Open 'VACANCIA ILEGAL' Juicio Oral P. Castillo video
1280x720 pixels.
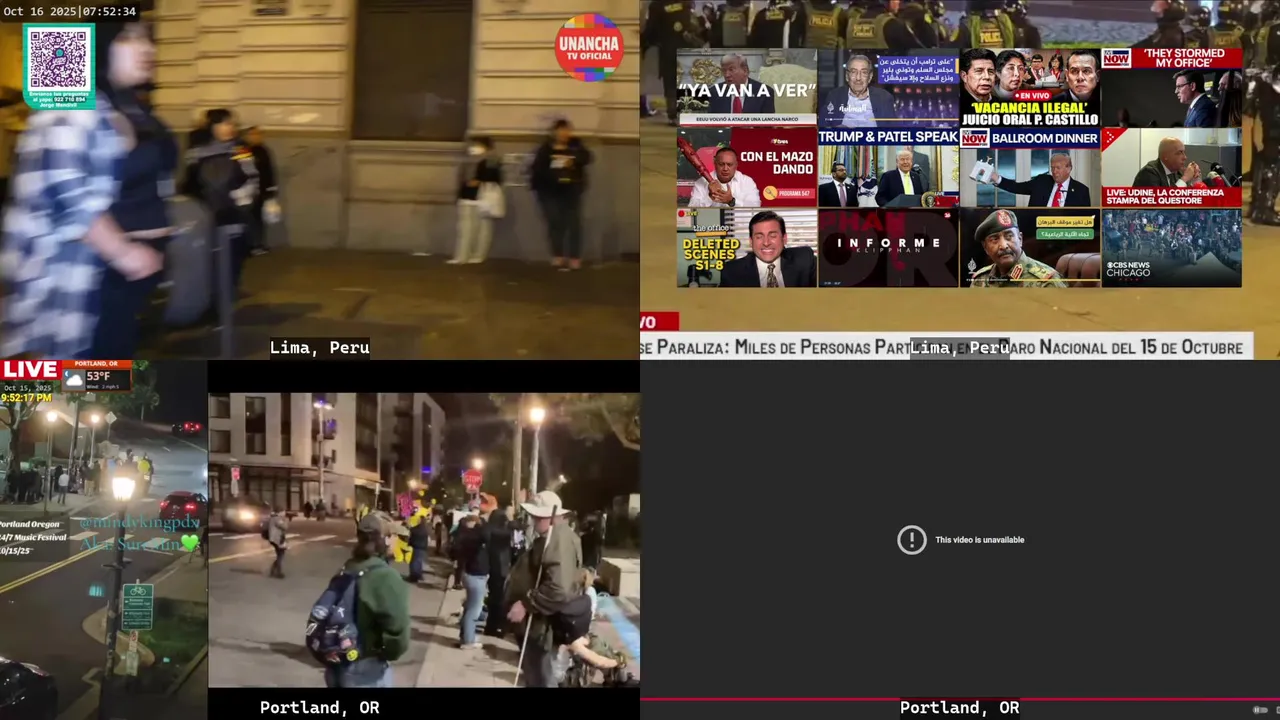1030,87
